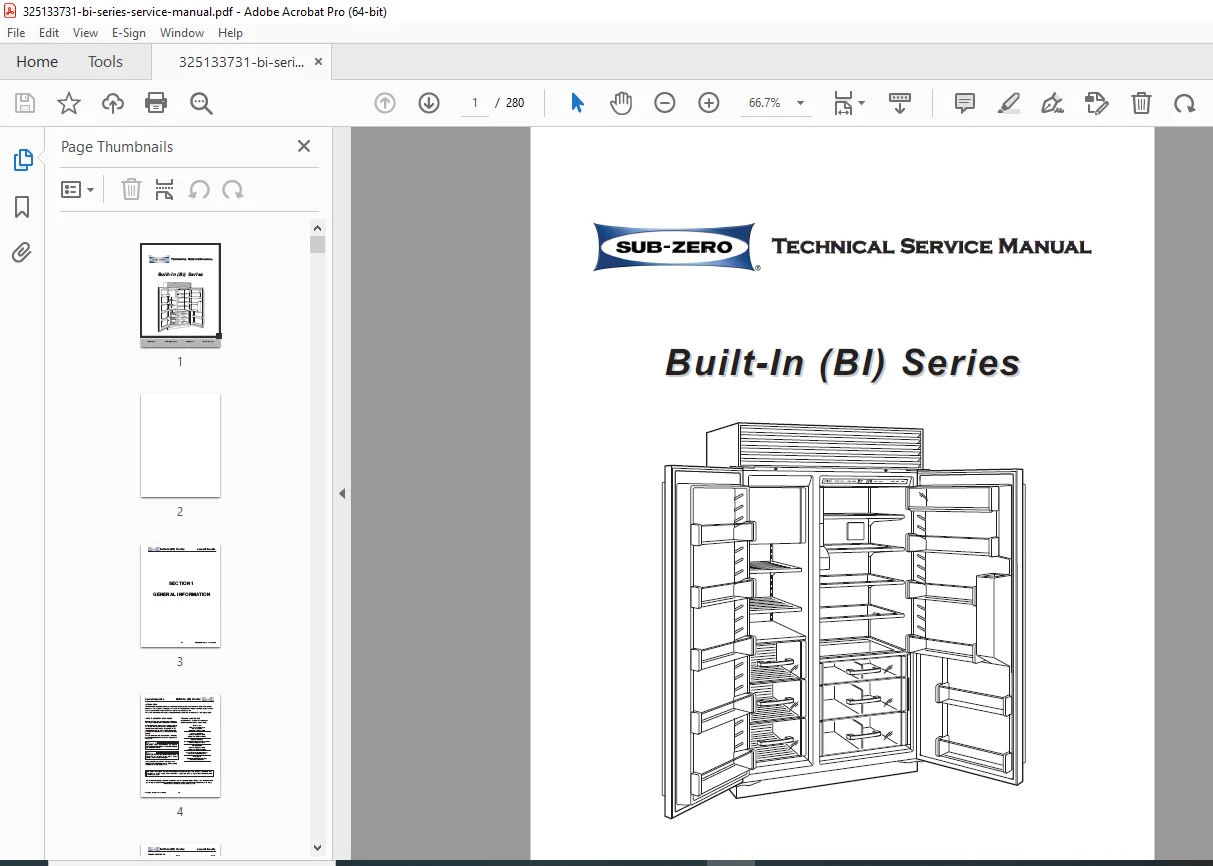
Task: Rotate pages counterclockwise in thumbnails panel
Action: pos(199,190)
